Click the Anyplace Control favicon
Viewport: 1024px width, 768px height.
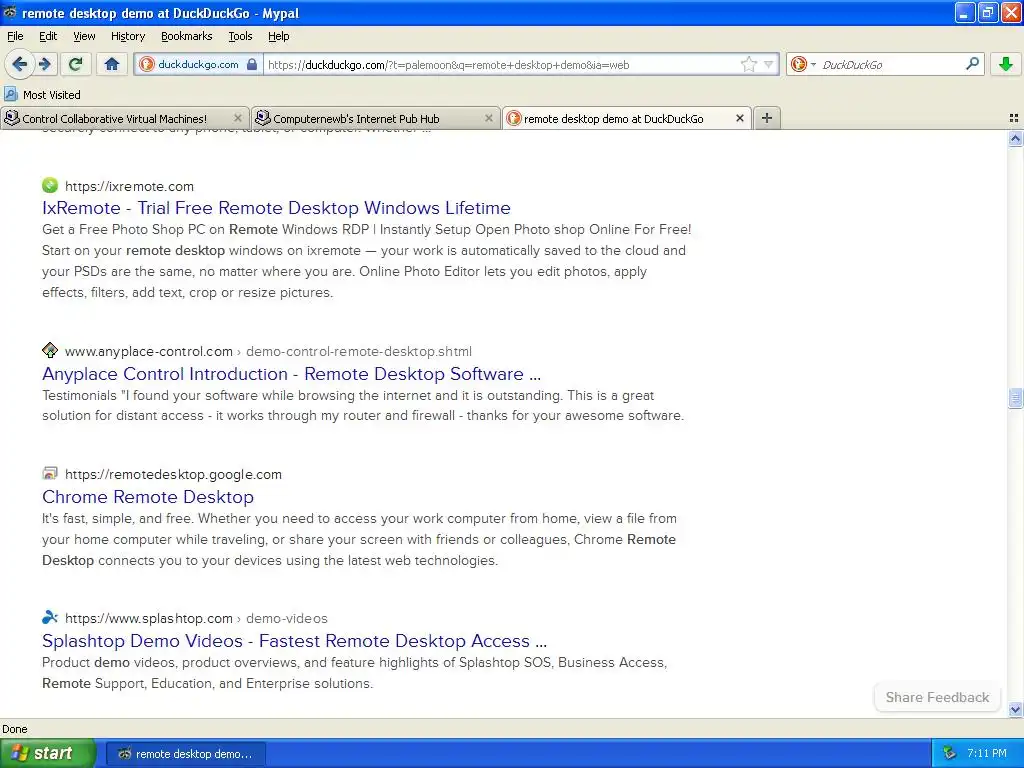tap(50, 351)
